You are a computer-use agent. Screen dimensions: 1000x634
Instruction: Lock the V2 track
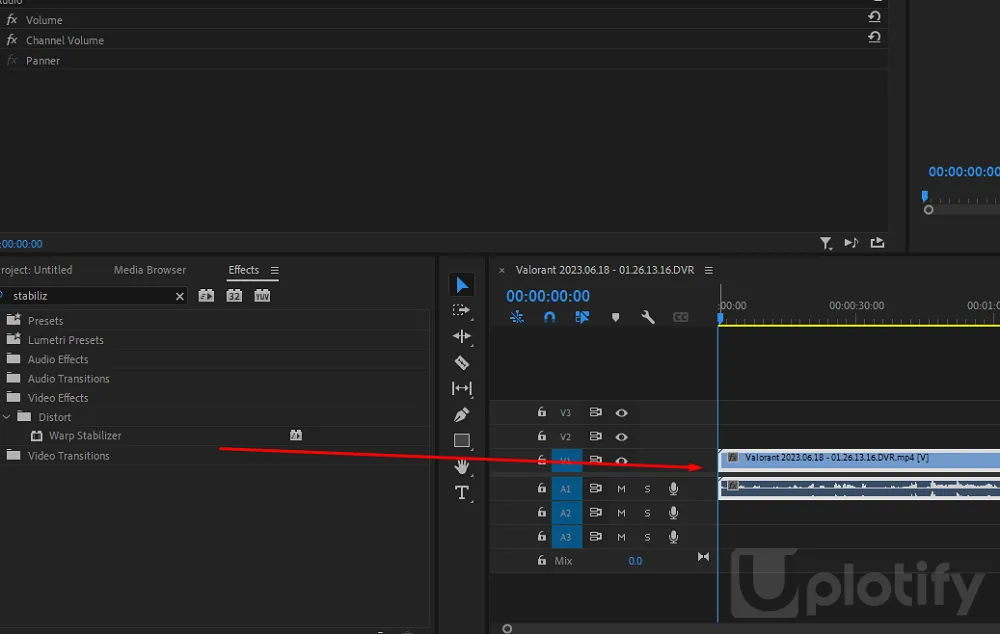coord(541,436)
